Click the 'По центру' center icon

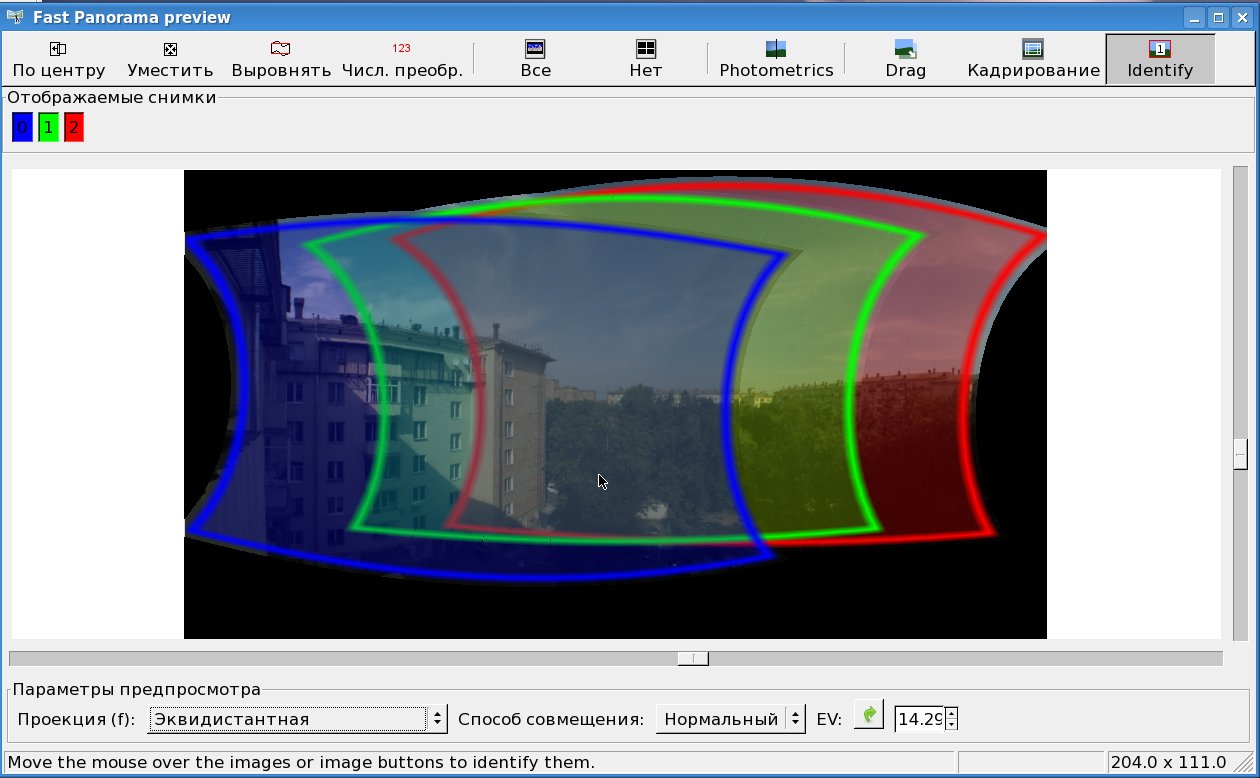tap(58, 59)
